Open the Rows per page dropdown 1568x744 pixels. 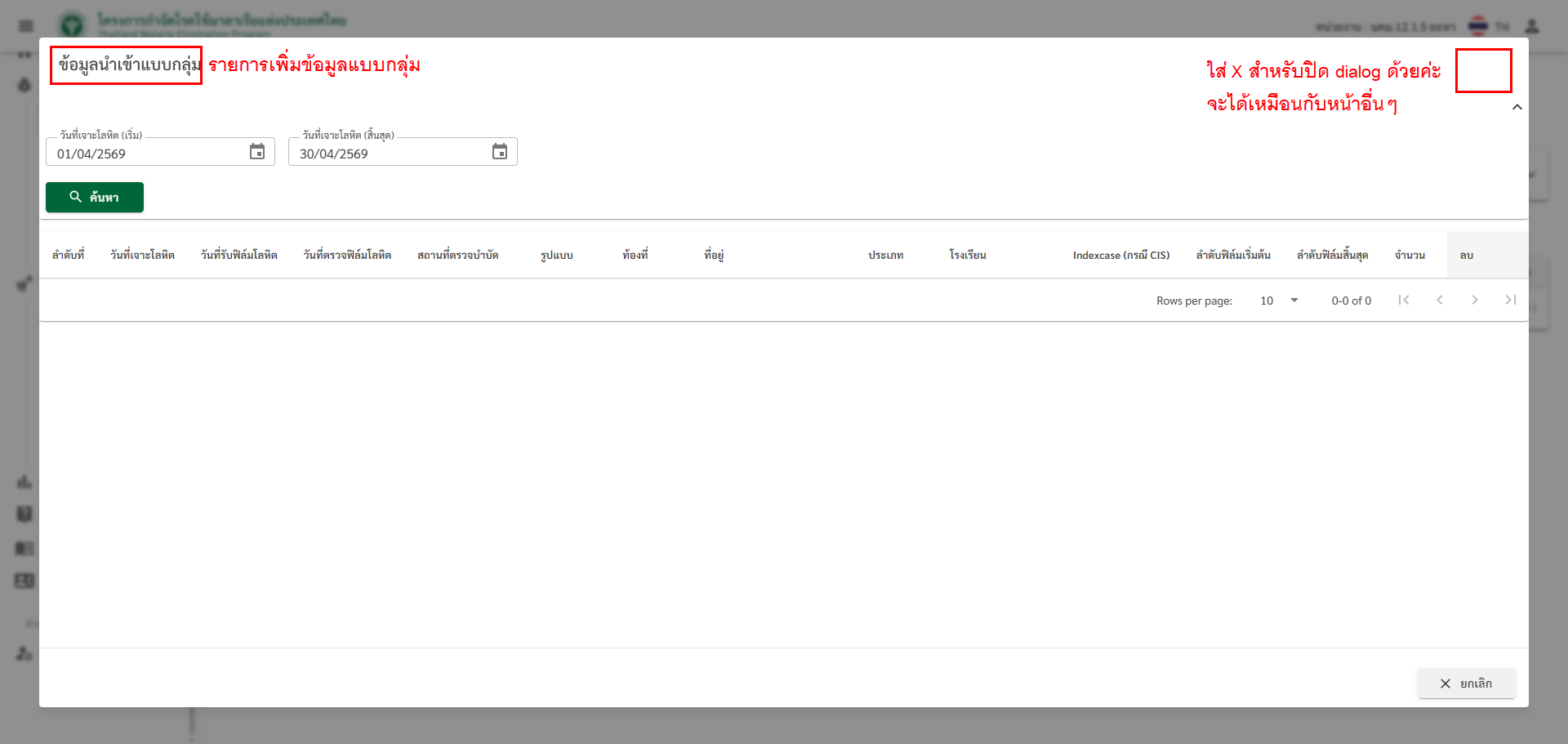point(1279,301)
